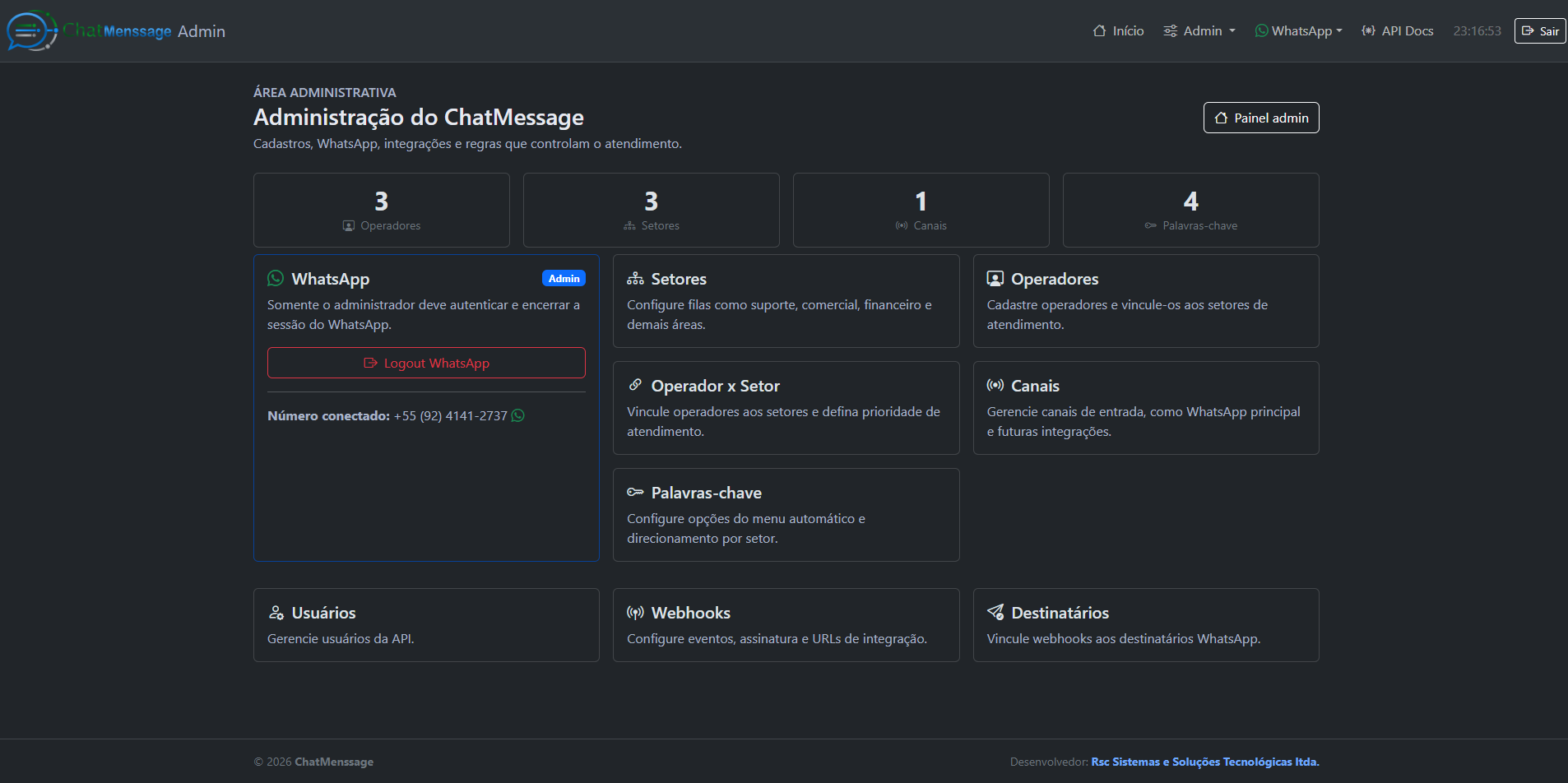This screenshot has height=783, width=1568.
Task: Click the API Docs braces icon
Action: pyautogui.click(x=1368, y=31)
